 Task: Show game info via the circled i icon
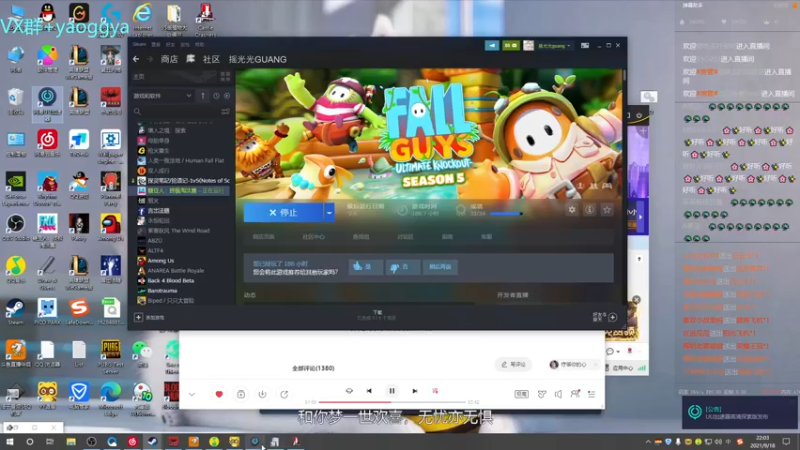coord(589,210)
